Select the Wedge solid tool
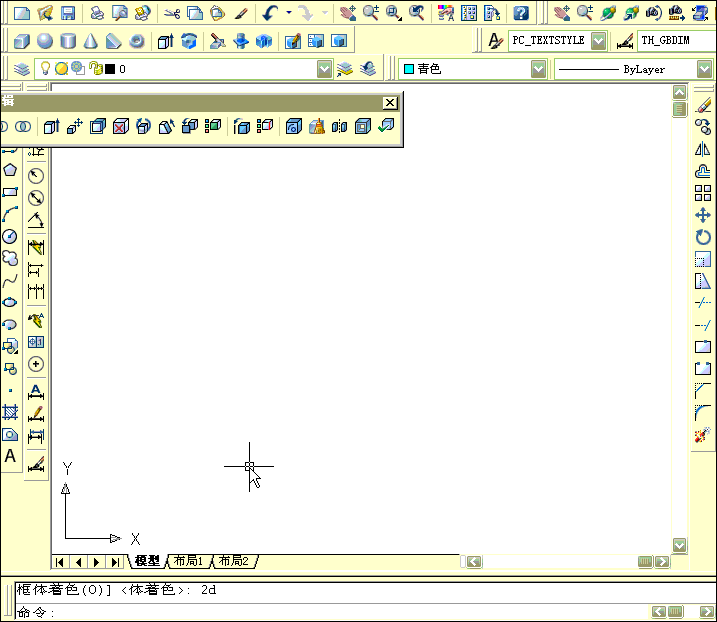 [x=114, y=41]
